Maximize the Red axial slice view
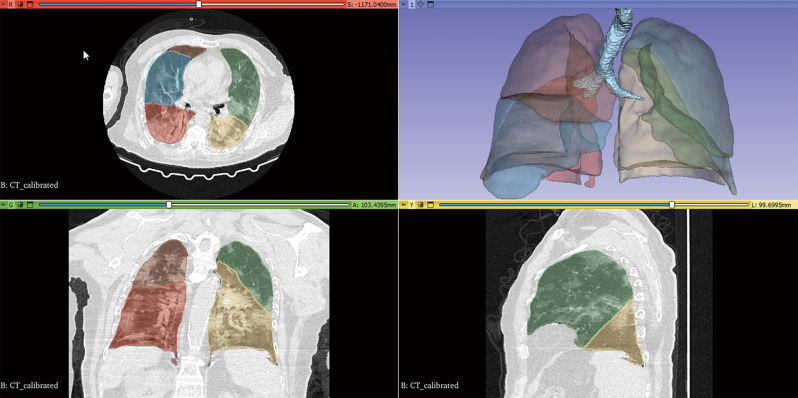 30,4
